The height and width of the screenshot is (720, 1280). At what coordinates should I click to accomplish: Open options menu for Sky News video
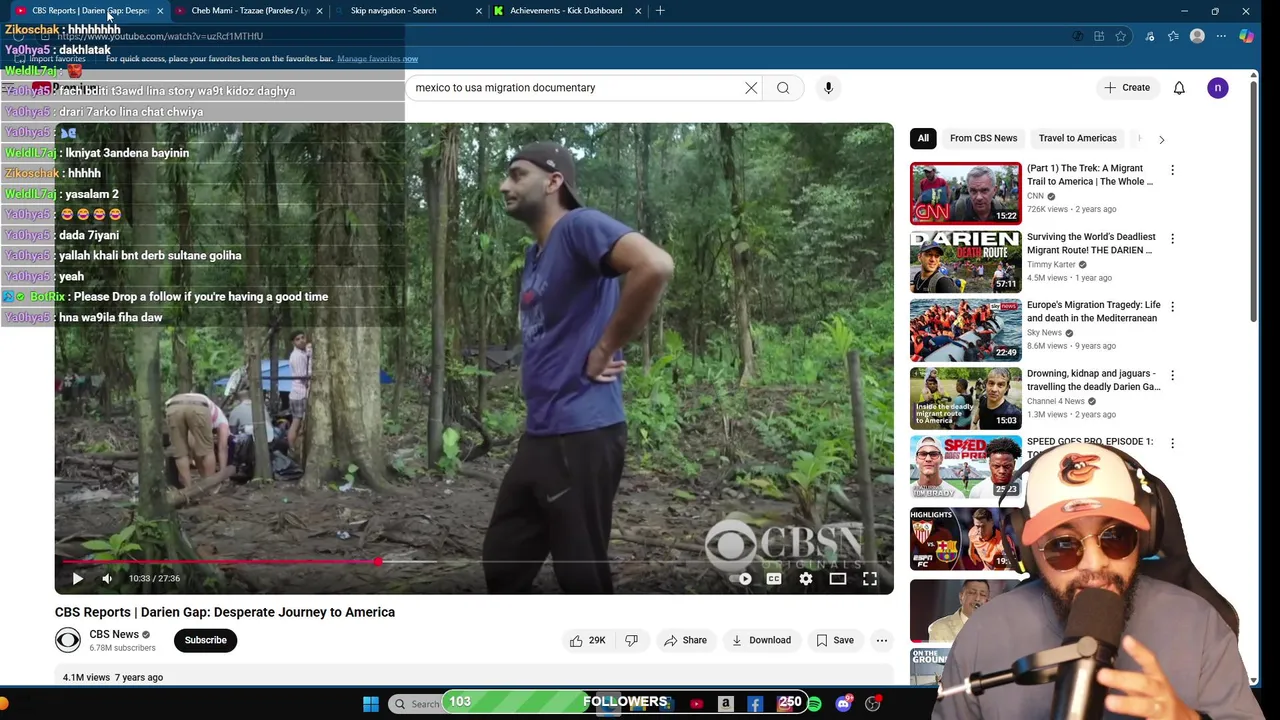click(1172, 306)
